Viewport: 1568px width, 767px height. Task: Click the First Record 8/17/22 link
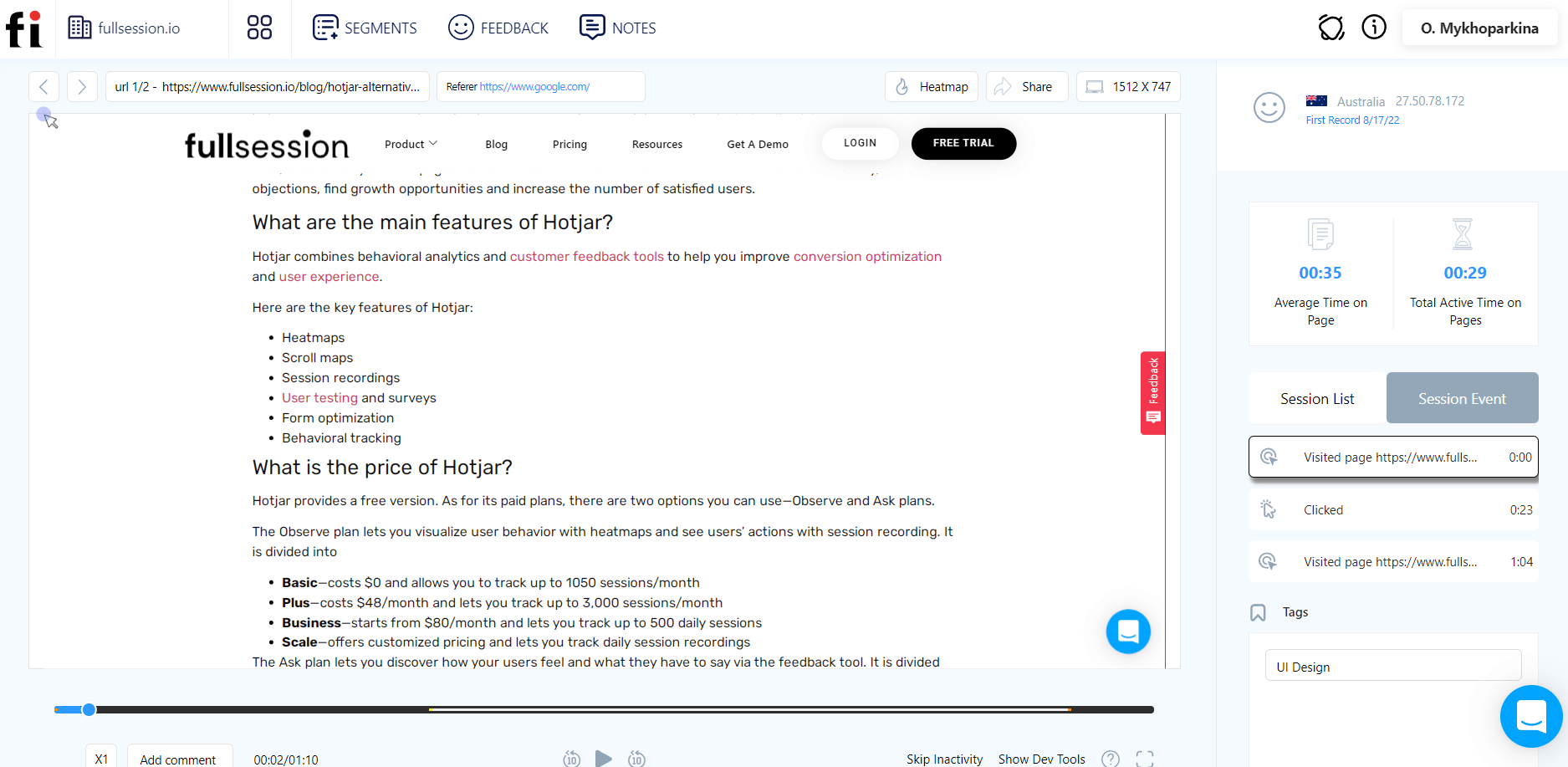[x=1352, y=120]
